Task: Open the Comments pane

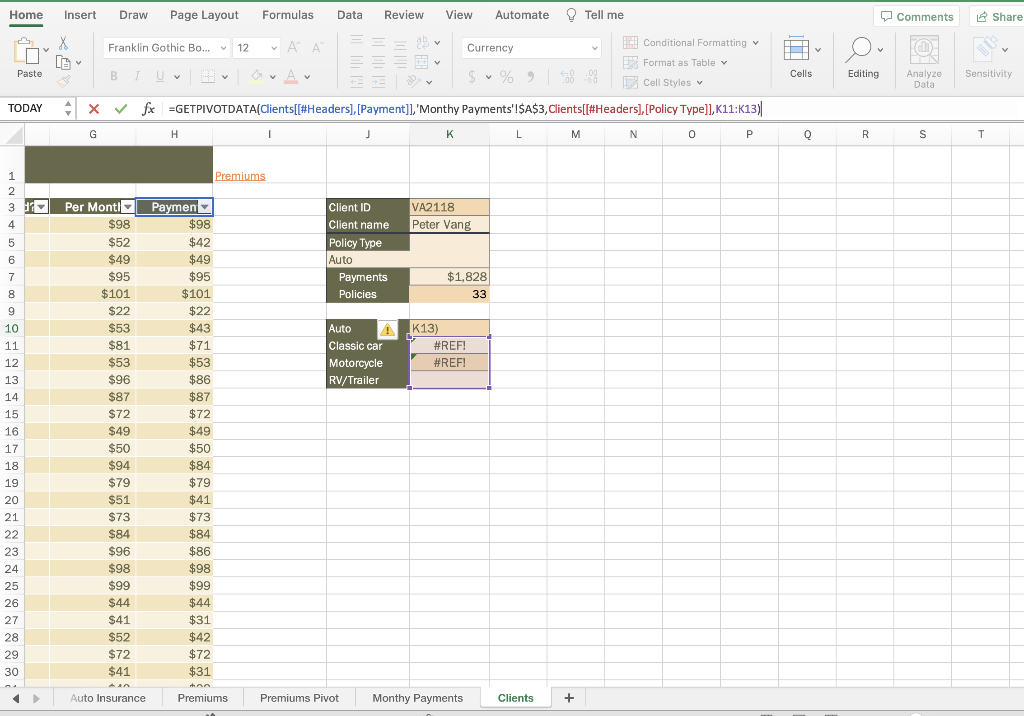Action: click(x=917, y=16)
